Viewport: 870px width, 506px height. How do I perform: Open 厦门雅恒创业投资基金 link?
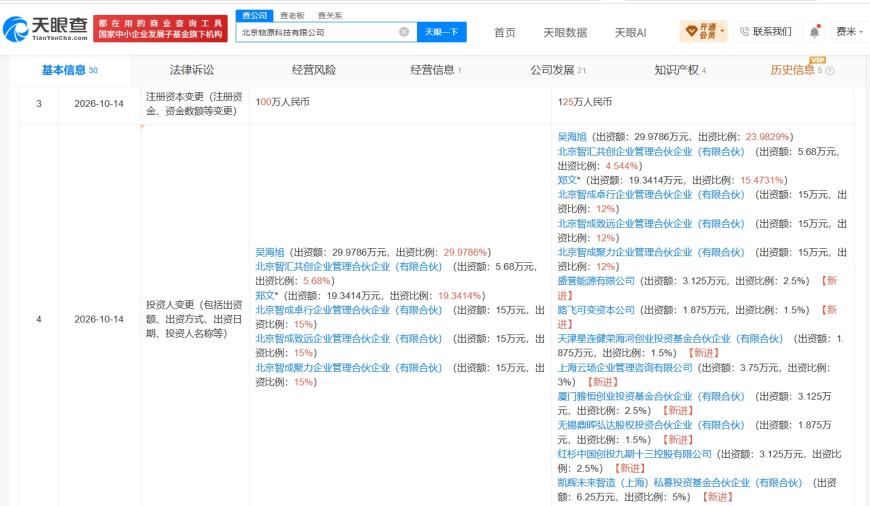pos(651,396)
